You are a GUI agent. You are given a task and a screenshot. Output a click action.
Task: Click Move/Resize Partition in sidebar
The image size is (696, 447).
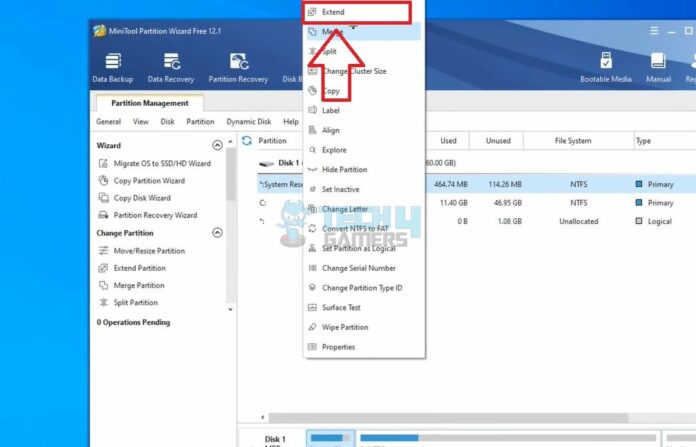[142, 251]
